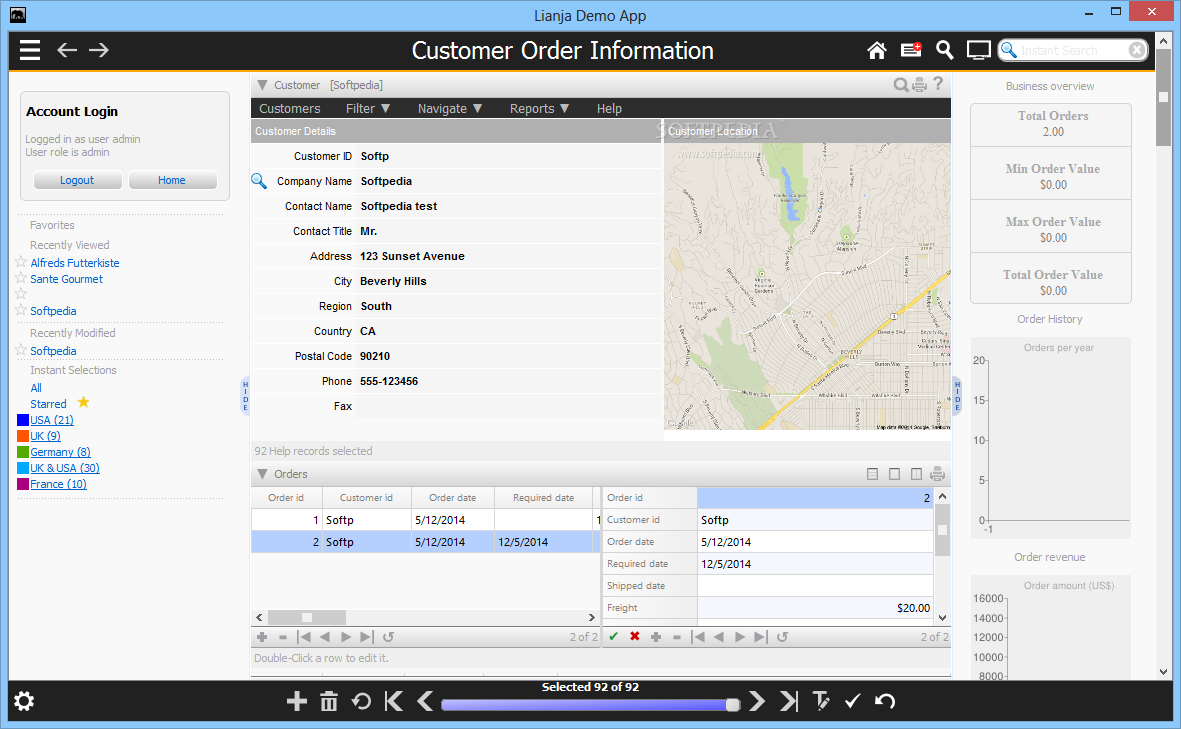
Task: Select the All instant selection
Action: 36,388
